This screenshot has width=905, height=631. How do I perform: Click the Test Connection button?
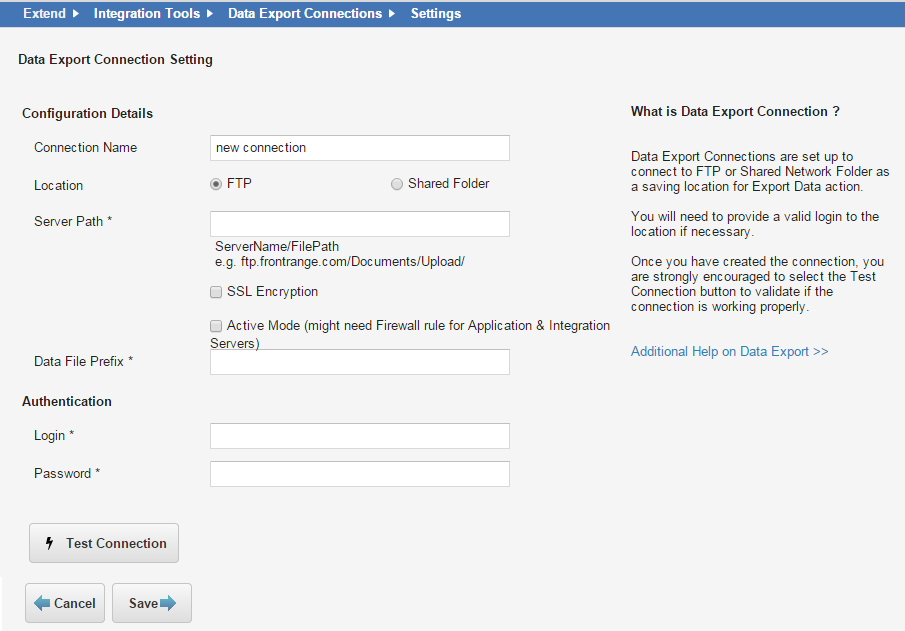click(x=103, y=543)
